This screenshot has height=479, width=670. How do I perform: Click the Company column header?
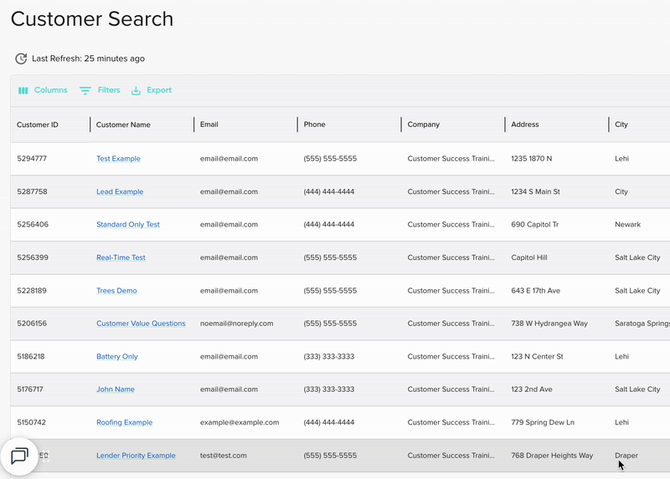pyautogui.click(x=423, y=125)
